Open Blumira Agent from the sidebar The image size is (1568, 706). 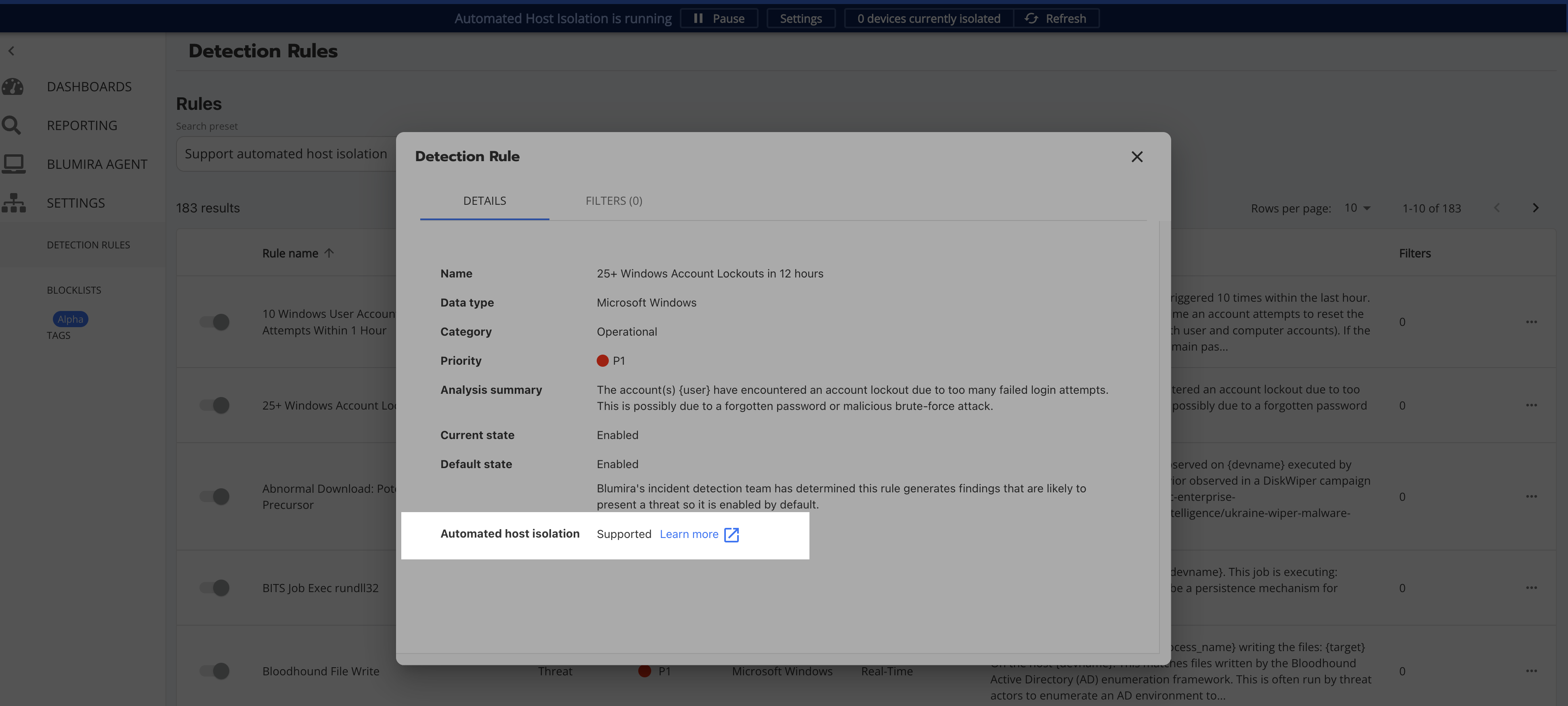pyautogui.click(x=97, y=163)
